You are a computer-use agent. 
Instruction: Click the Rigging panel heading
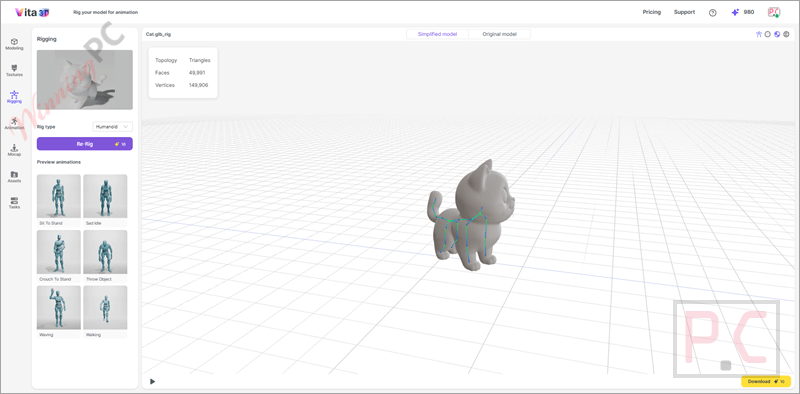[x=46, y=39]
